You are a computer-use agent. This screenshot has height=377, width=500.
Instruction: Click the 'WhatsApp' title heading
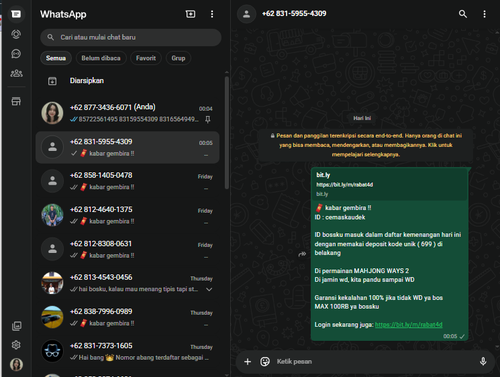tap(63, 14)
